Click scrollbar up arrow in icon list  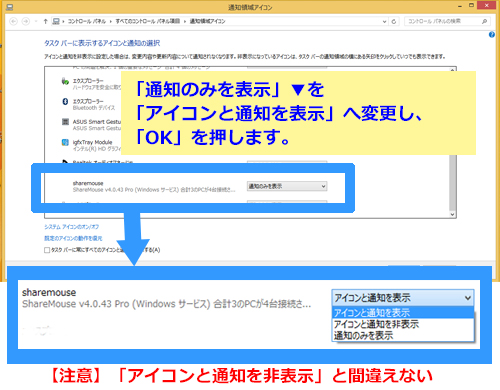pos(452,70)
